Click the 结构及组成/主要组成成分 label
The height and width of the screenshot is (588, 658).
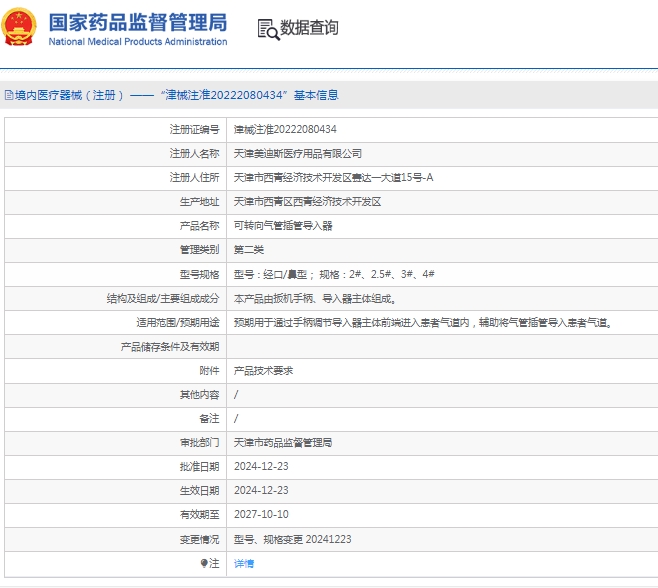(163, 298)
